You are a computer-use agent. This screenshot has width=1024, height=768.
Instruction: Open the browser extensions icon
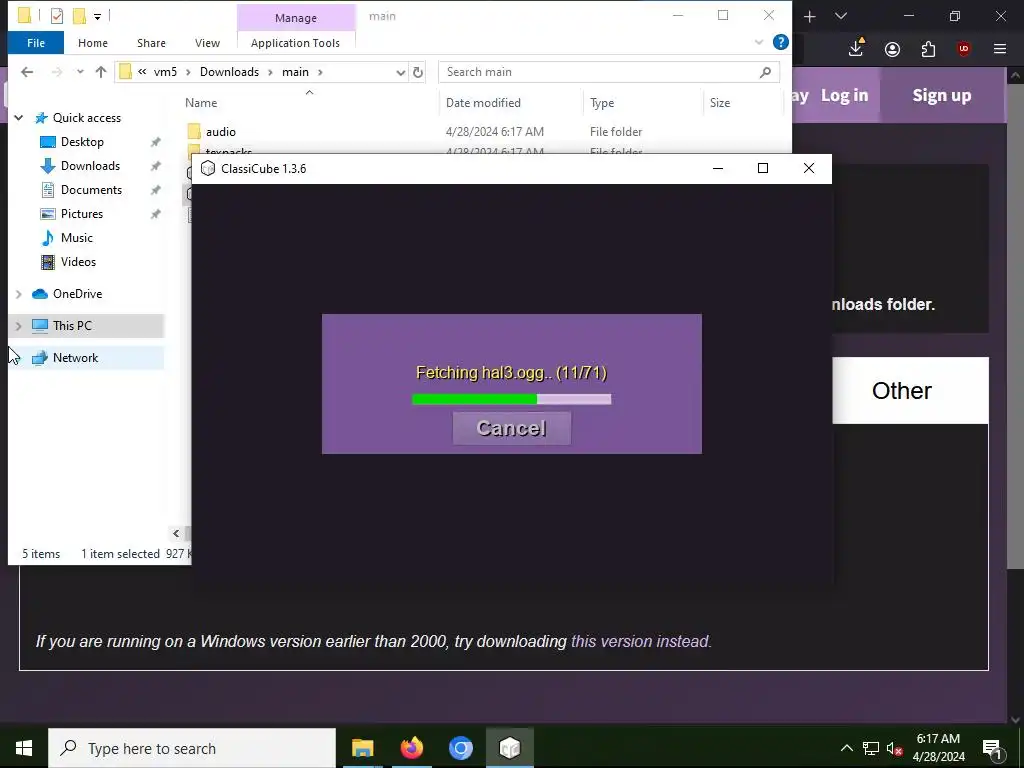(928, 49)
